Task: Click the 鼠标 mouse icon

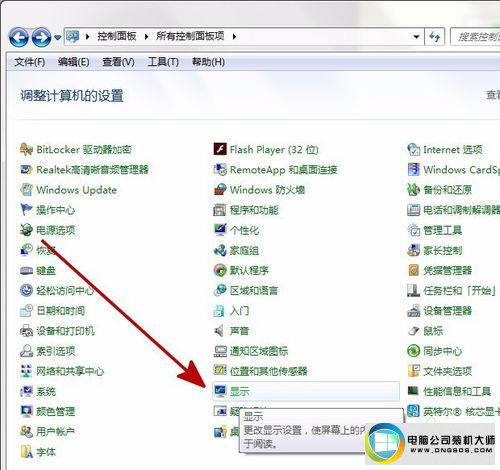Action: pyautogui.click(x=414, y=331)
